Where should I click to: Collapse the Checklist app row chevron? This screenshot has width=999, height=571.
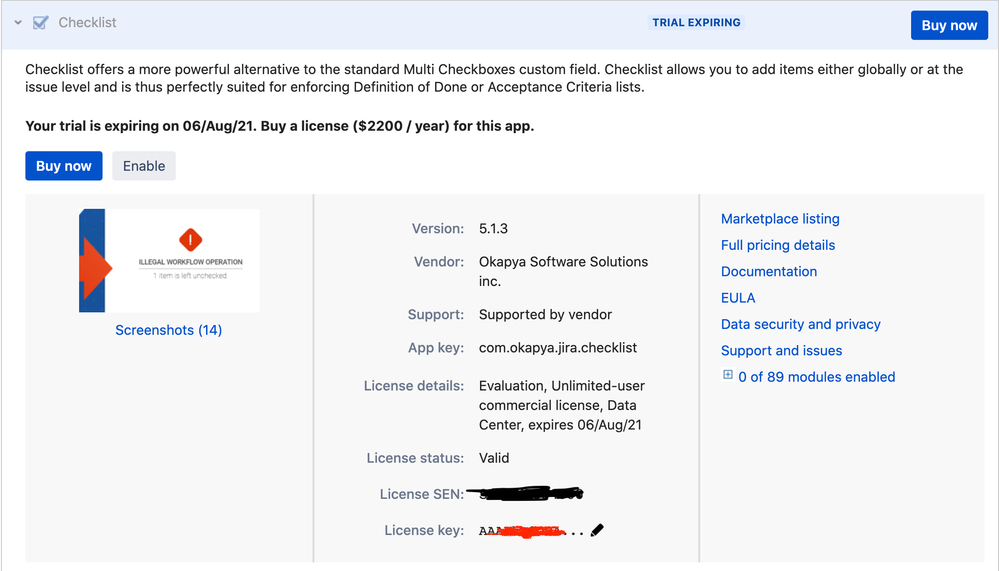point(18,23)
